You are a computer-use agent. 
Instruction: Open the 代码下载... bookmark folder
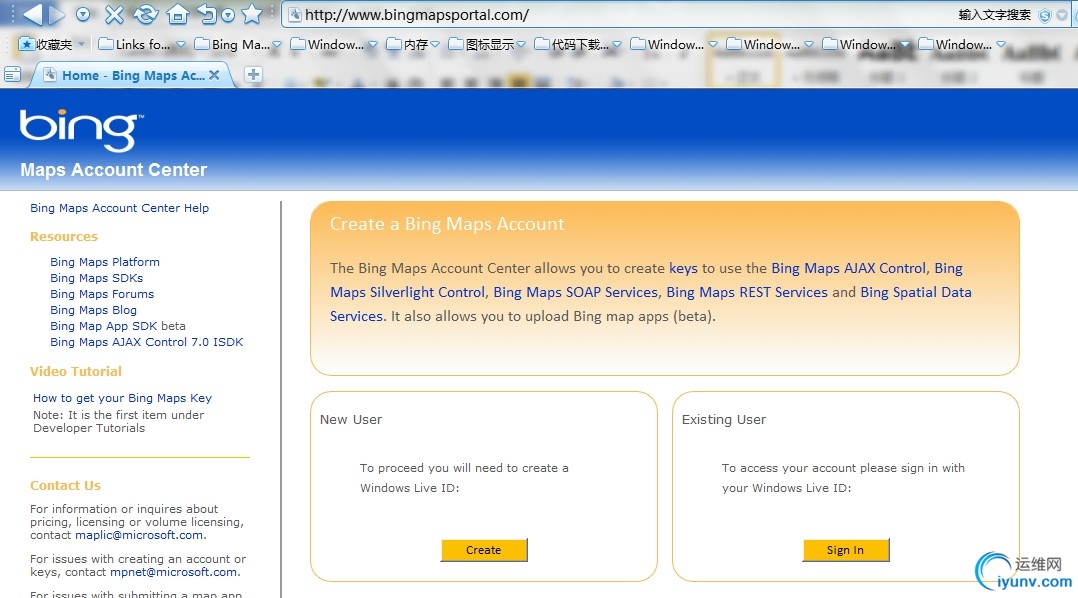point(572,45)
